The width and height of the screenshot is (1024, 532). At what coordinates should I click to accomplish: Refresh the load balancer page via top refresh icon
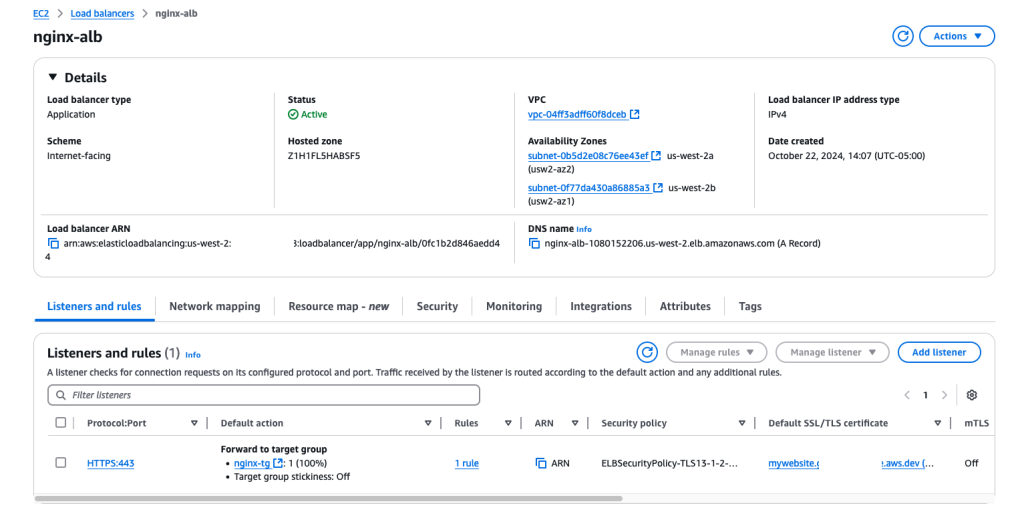click(x=903, y=37)
